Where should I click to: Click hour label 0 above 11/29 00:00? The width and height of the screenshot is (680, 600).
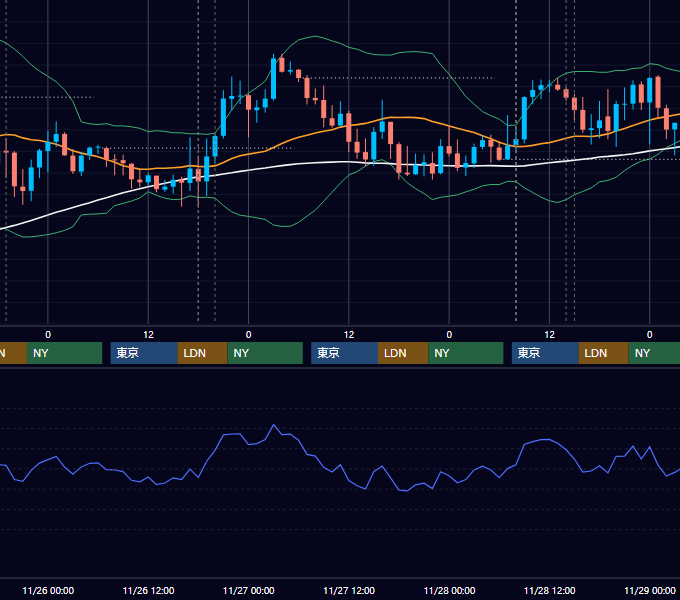click(x=650, y=335)
